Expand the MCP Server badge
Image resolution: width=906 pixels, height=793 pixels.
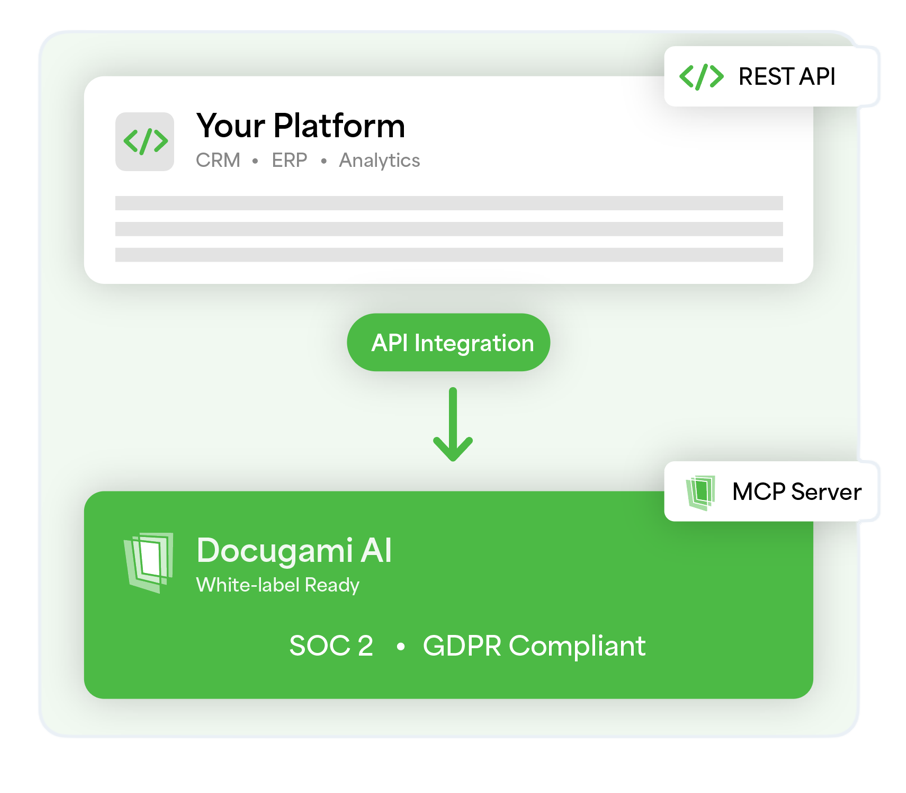click(772, 491)
